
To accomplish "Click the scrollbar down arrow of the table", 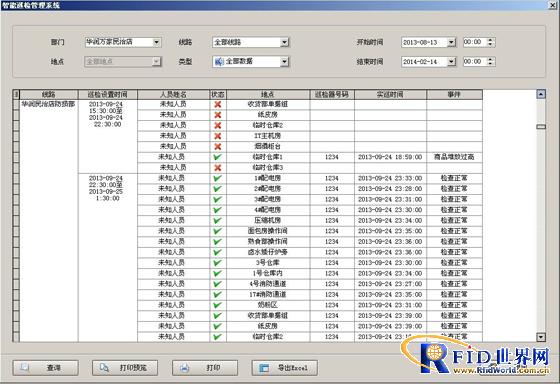I will [541, 337].
